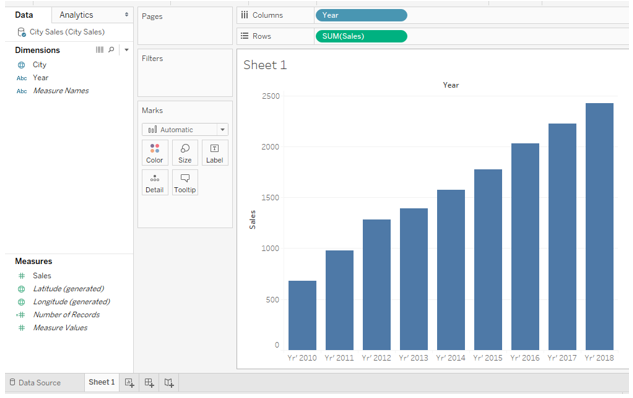
Task: Click the Yr' 2013 bar
Action: [x=414, y=279]
